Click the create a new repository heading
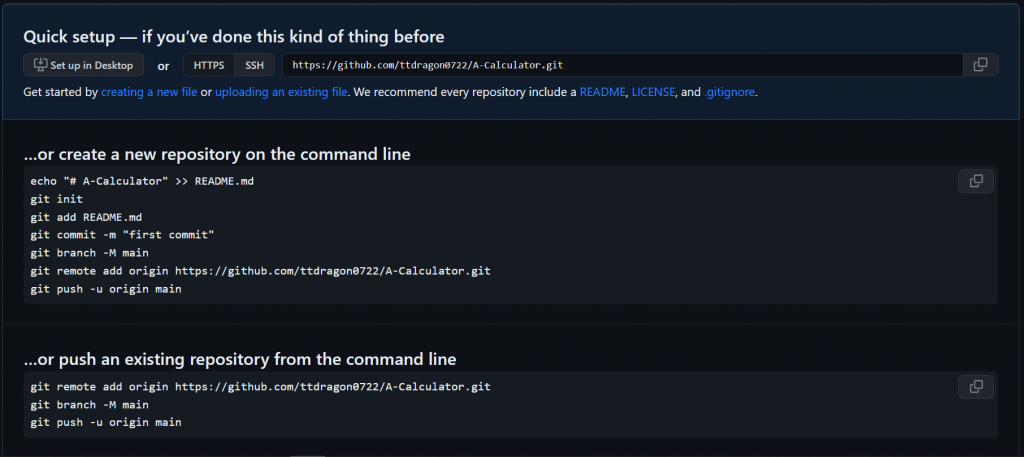The width and height of the screenshot is (1024, 457). (217, 155)
